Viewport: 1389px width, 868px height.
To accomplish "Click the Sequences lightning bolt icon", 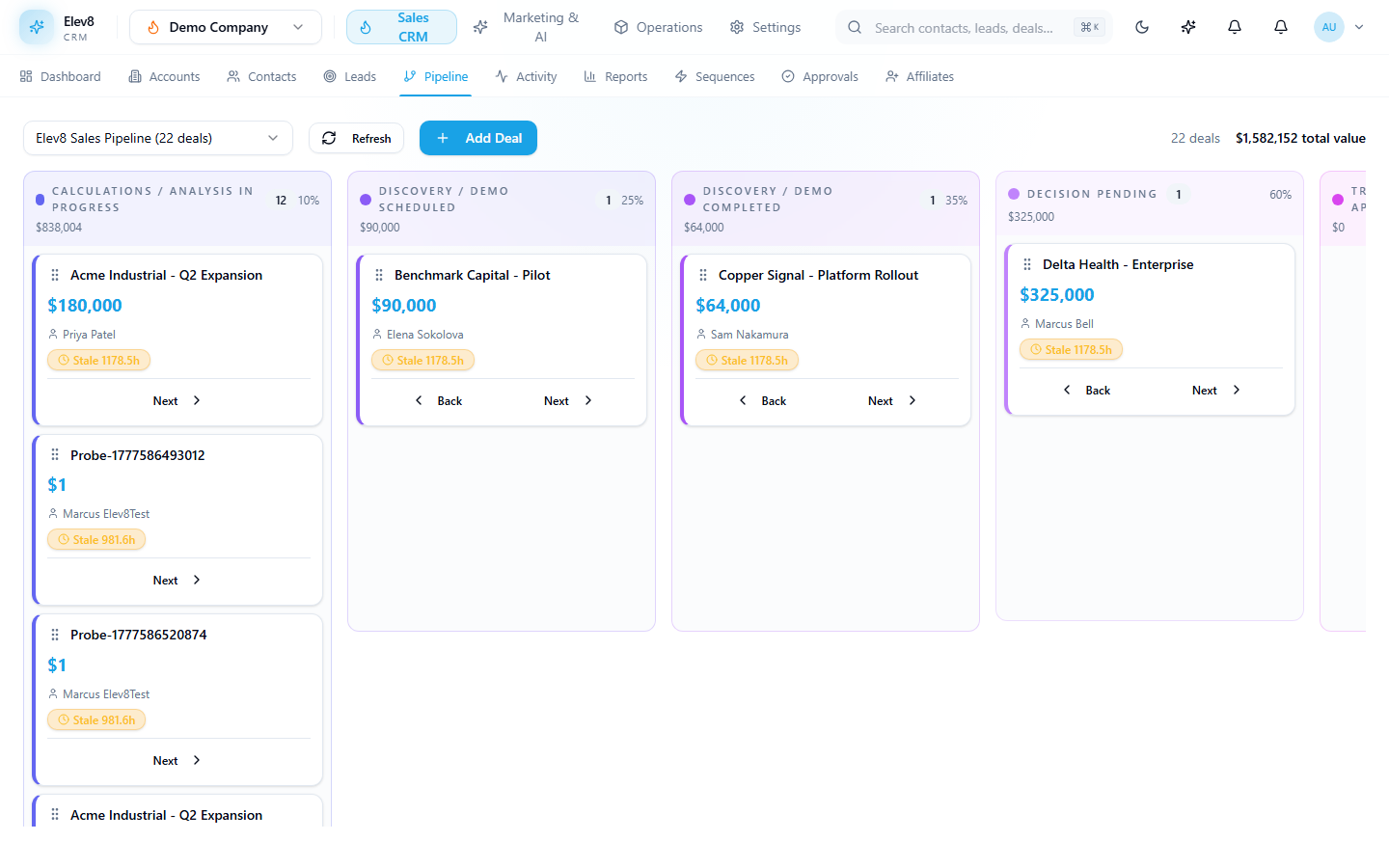I will click(681, 76).
